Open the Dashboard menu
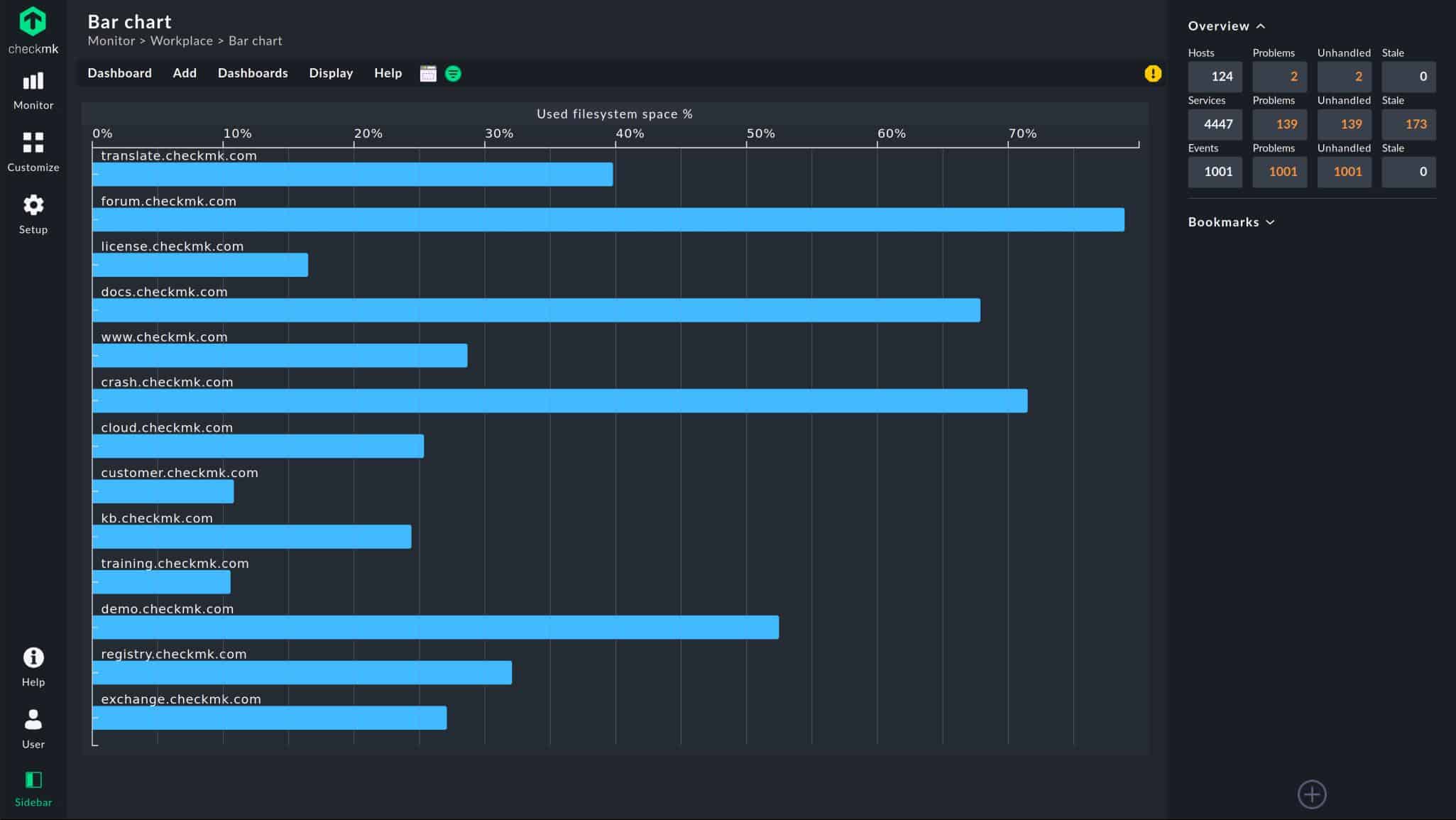 (119, 73)
